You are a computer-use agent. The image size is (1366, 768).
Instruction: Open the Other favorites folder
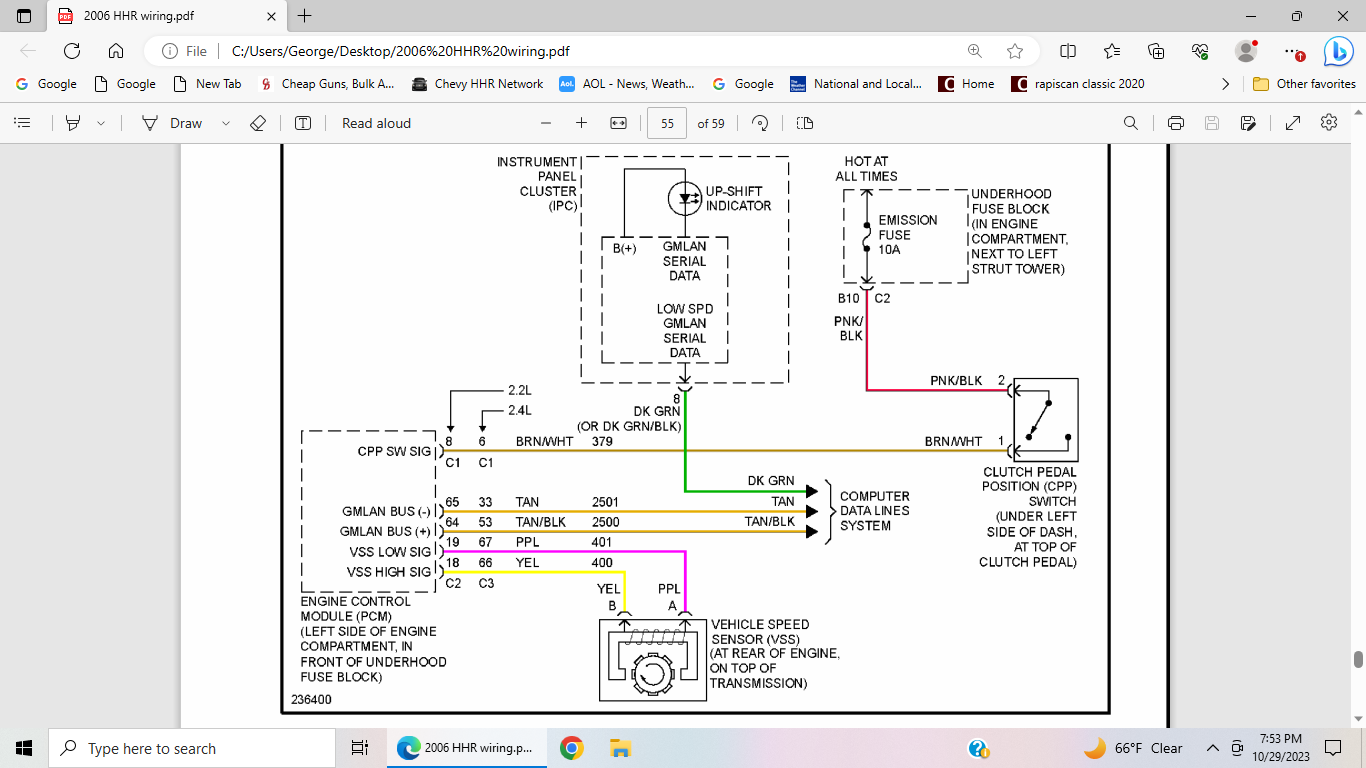(1305, 84)
